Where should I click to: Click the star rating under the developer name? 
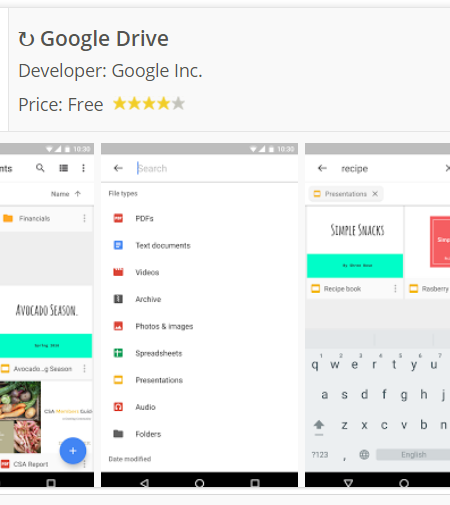pos(149,104)
